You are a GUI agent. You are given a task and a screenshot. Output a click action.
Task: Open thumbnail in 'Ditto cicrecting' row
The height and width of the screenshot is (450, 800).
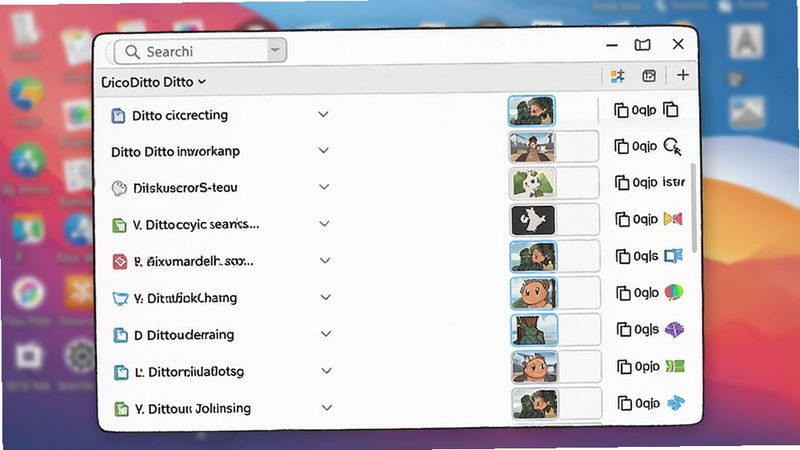click(532, 111)
